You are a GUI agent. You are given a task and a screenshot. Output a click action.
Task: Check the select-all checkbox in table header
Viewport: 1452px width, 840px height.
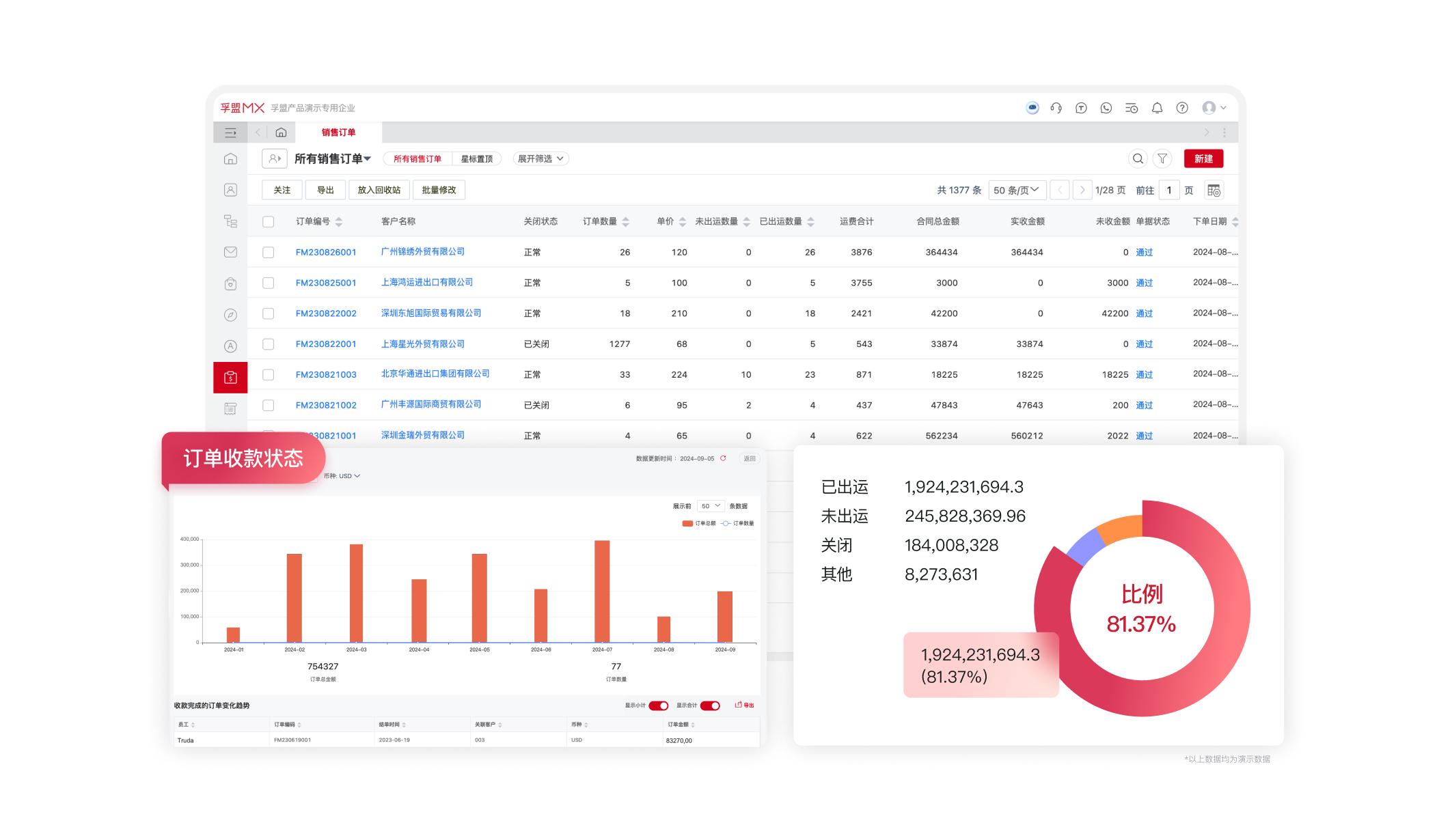(x=268, y=221)
